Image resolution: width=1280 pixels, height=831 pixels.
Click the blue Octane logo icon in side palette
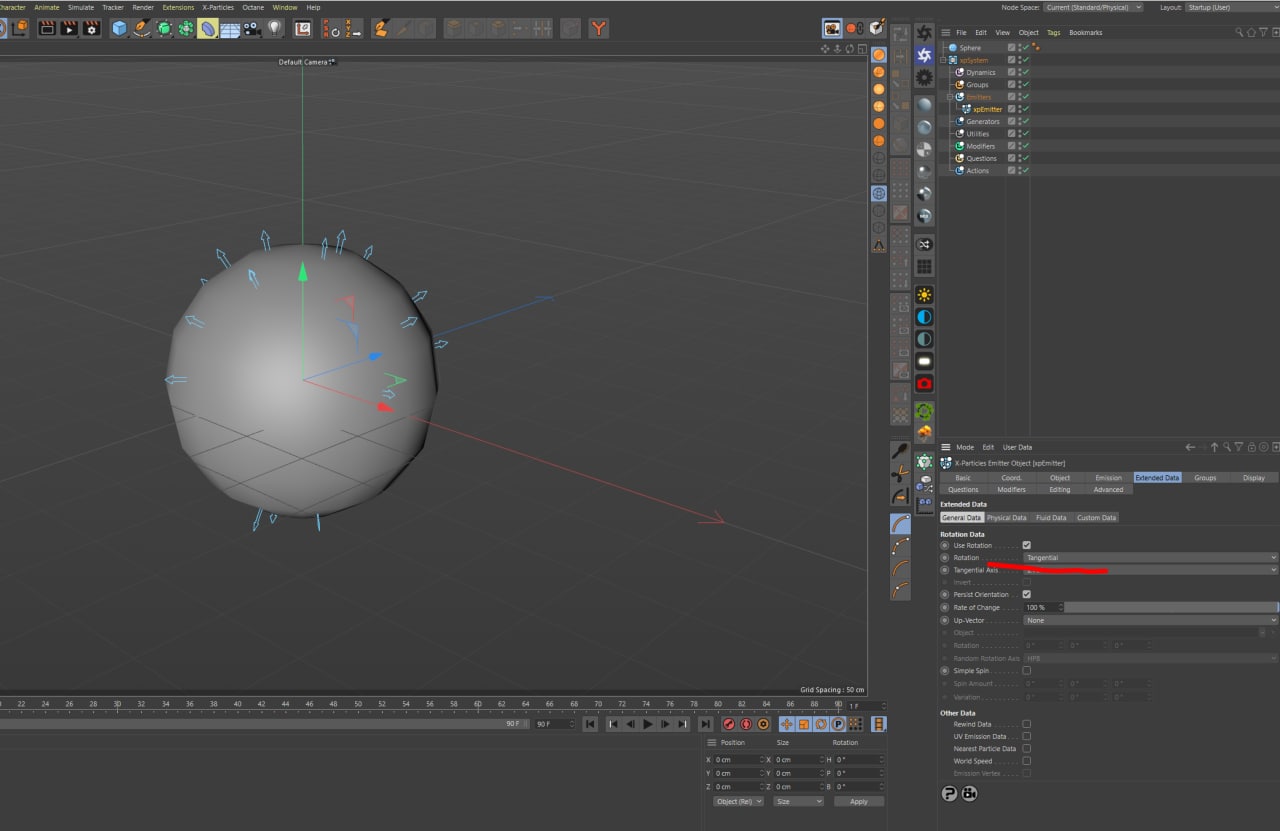pos(924,56)
